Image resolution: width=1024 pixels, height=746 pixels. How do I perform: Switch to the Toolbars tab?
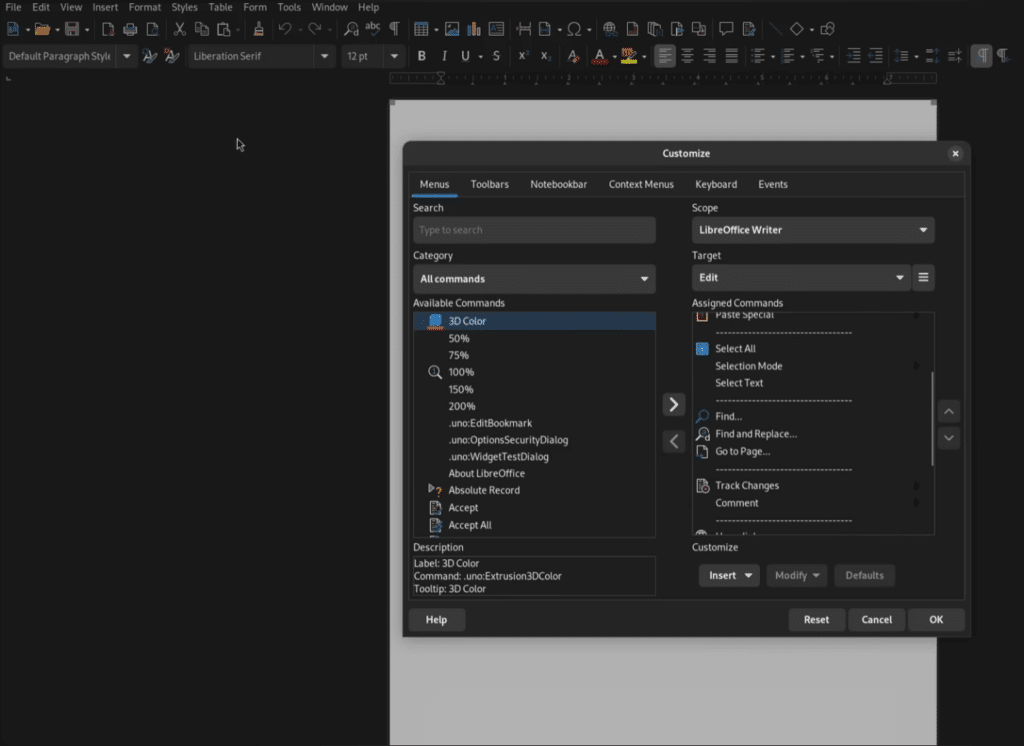pyautogui.click(x=490, y=184)
